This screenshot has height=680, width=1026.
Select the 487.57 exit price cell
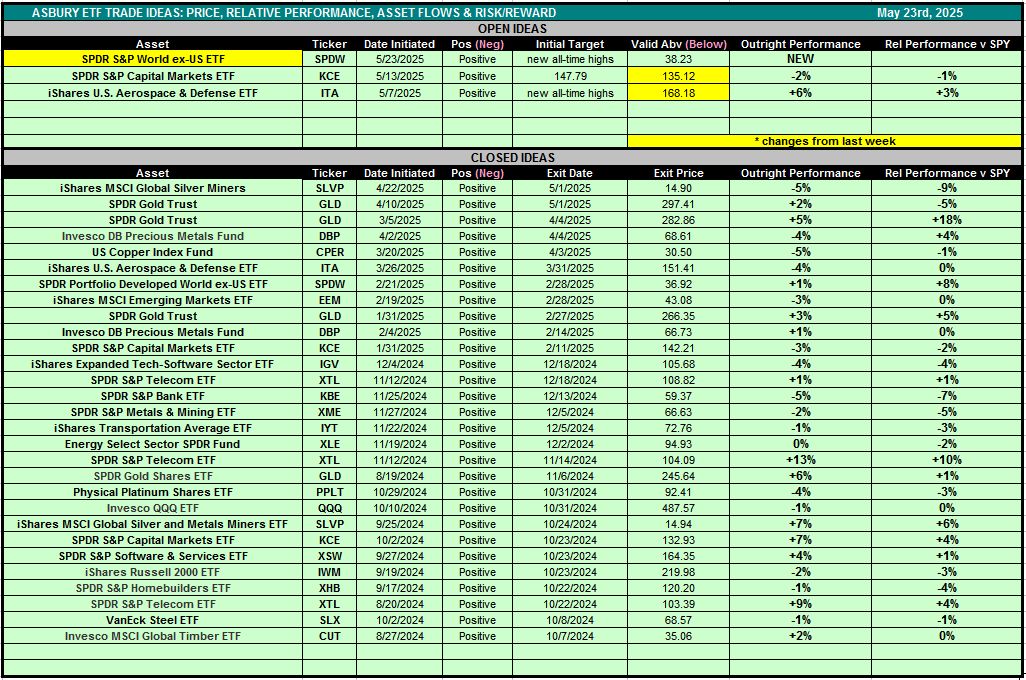click(x=678, y=508)
